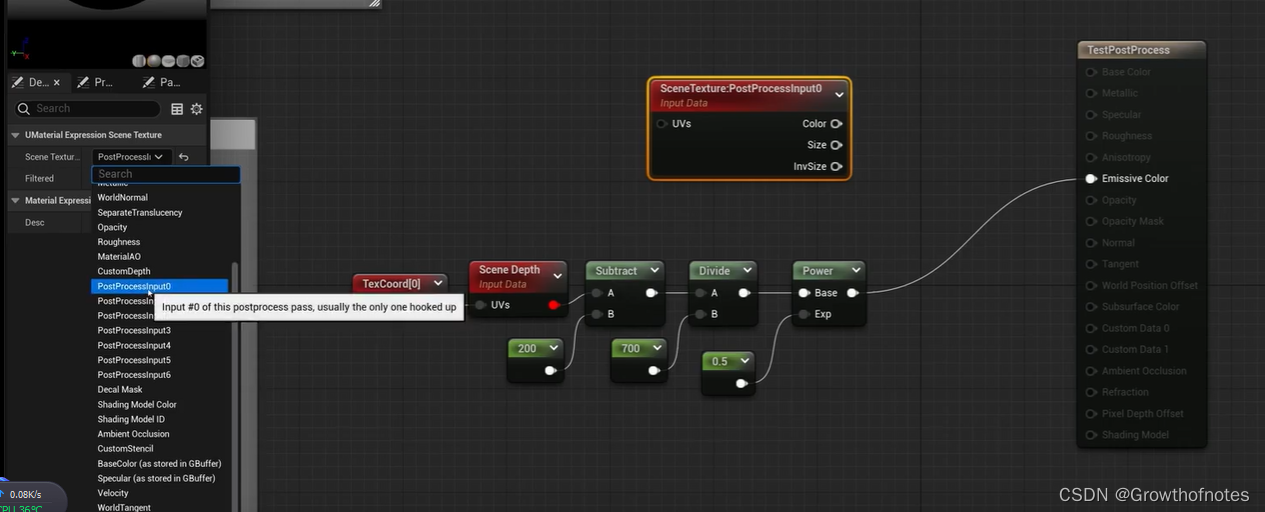Click the Details panel search field
Viewport: 1265px width, 512px height.
pos(87,109)
